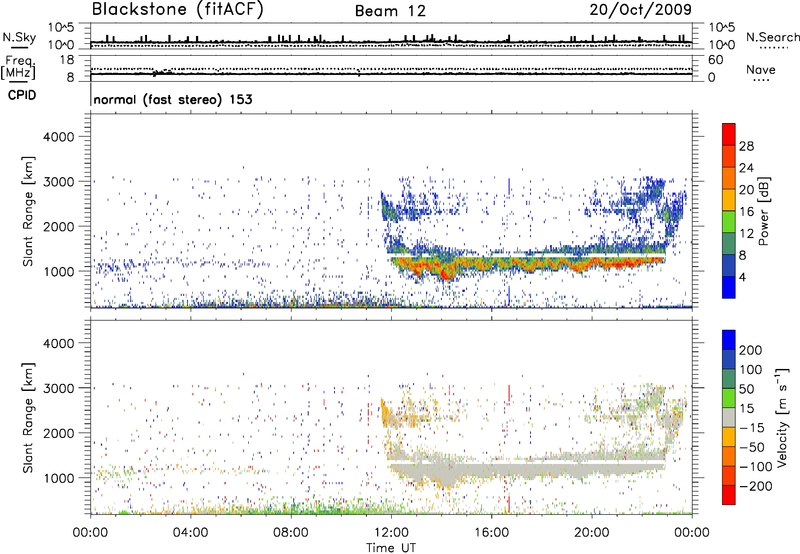
Task: Click the '08:00' time axis label
Action: (x=291, y=533)
